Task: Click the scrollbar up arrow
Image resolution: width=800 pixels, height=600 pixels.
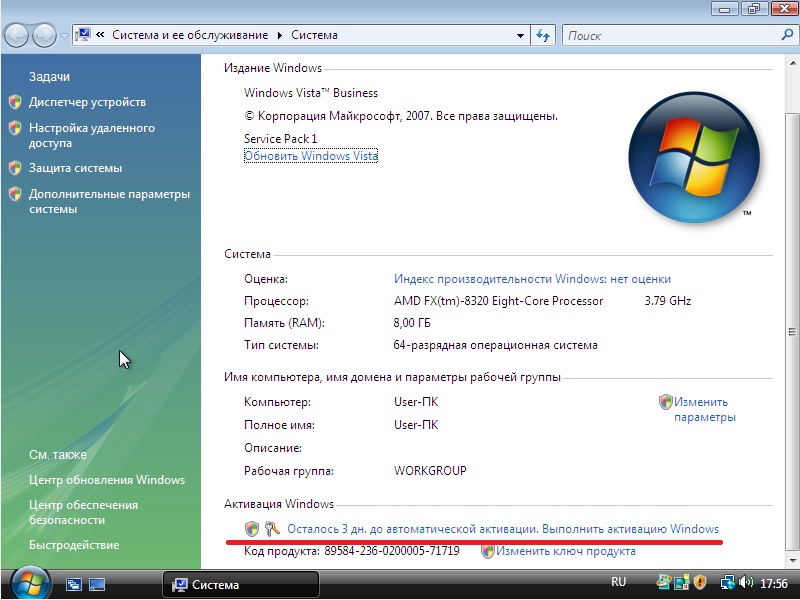Action: (792, 63)
